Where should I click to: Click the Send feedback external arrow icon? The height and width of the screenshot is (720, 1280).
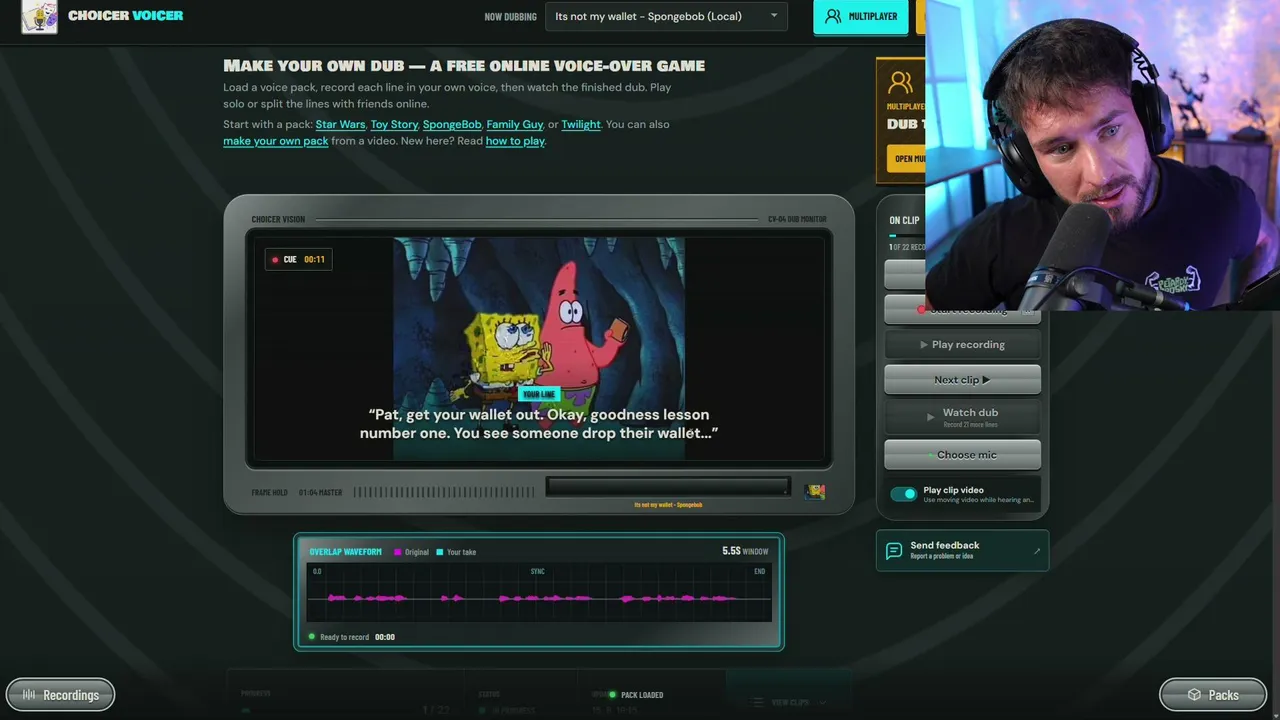1037,550
